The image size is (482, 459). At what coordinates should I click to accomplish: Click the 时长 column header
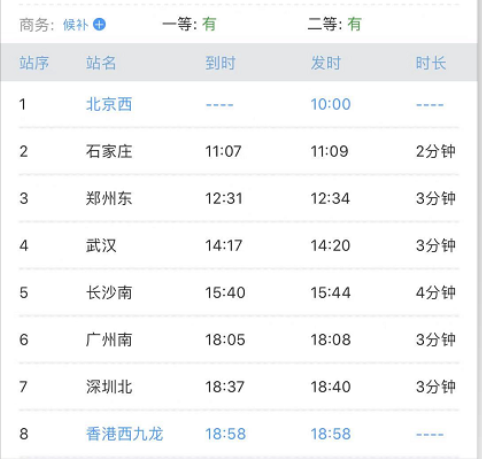431,63
